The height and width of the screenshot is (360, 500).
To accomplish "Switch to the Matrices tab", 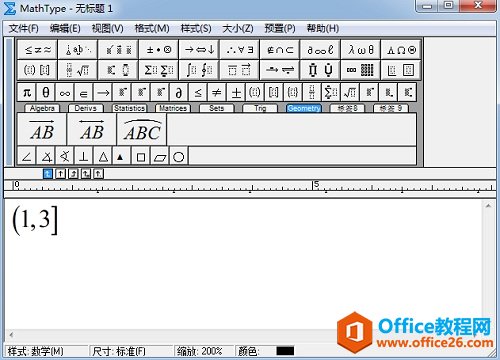I will click(173, 108).
